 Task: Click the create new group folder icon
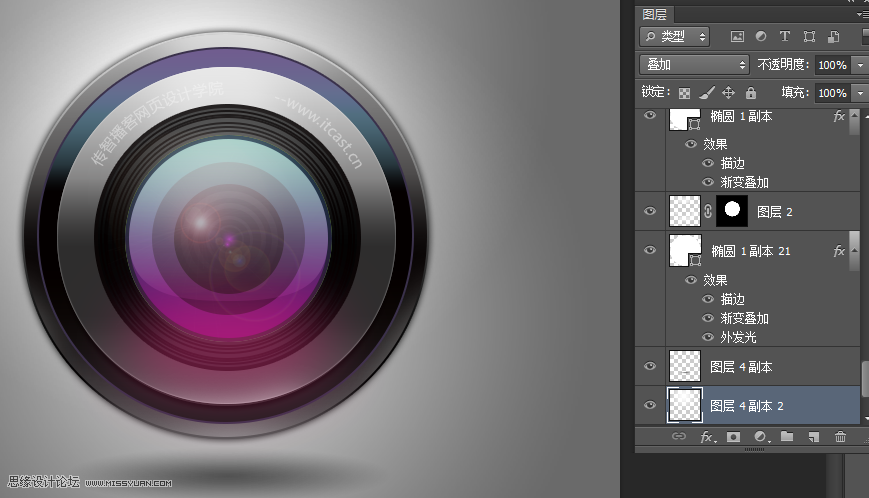click(x=787, y=437)
